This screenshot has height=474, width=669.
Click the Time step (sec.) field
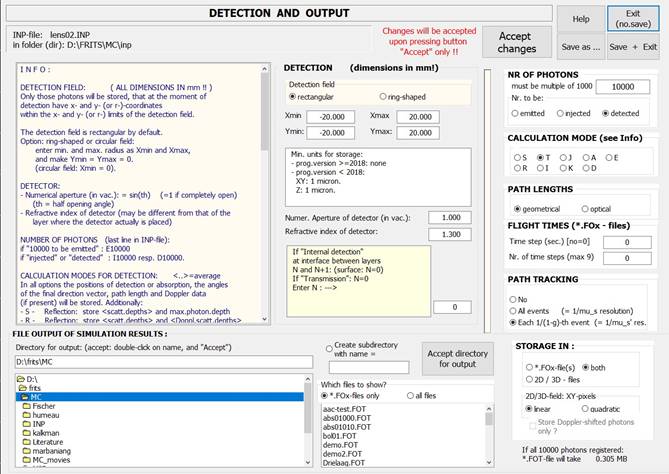coord(627,242)
